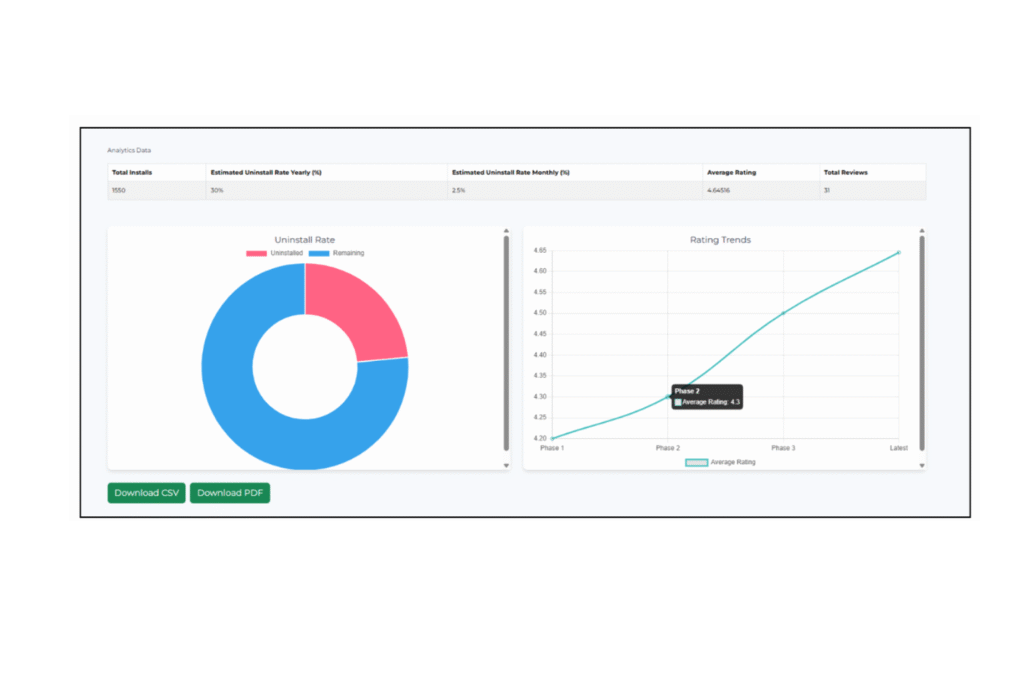Click the Download PDF button

(229, 492)
